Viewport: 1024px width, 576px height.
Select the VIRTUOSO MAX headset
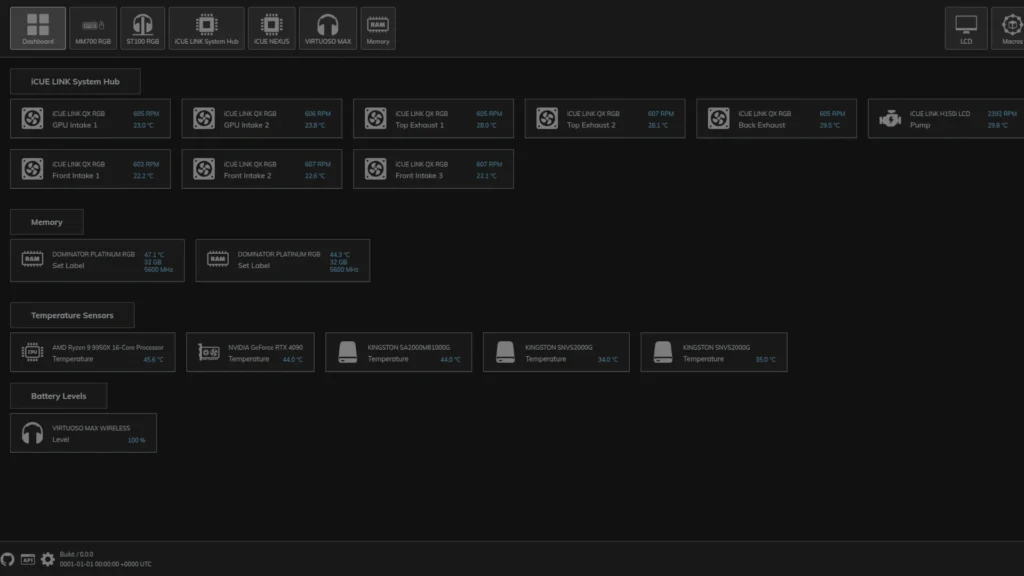point(327,28)
